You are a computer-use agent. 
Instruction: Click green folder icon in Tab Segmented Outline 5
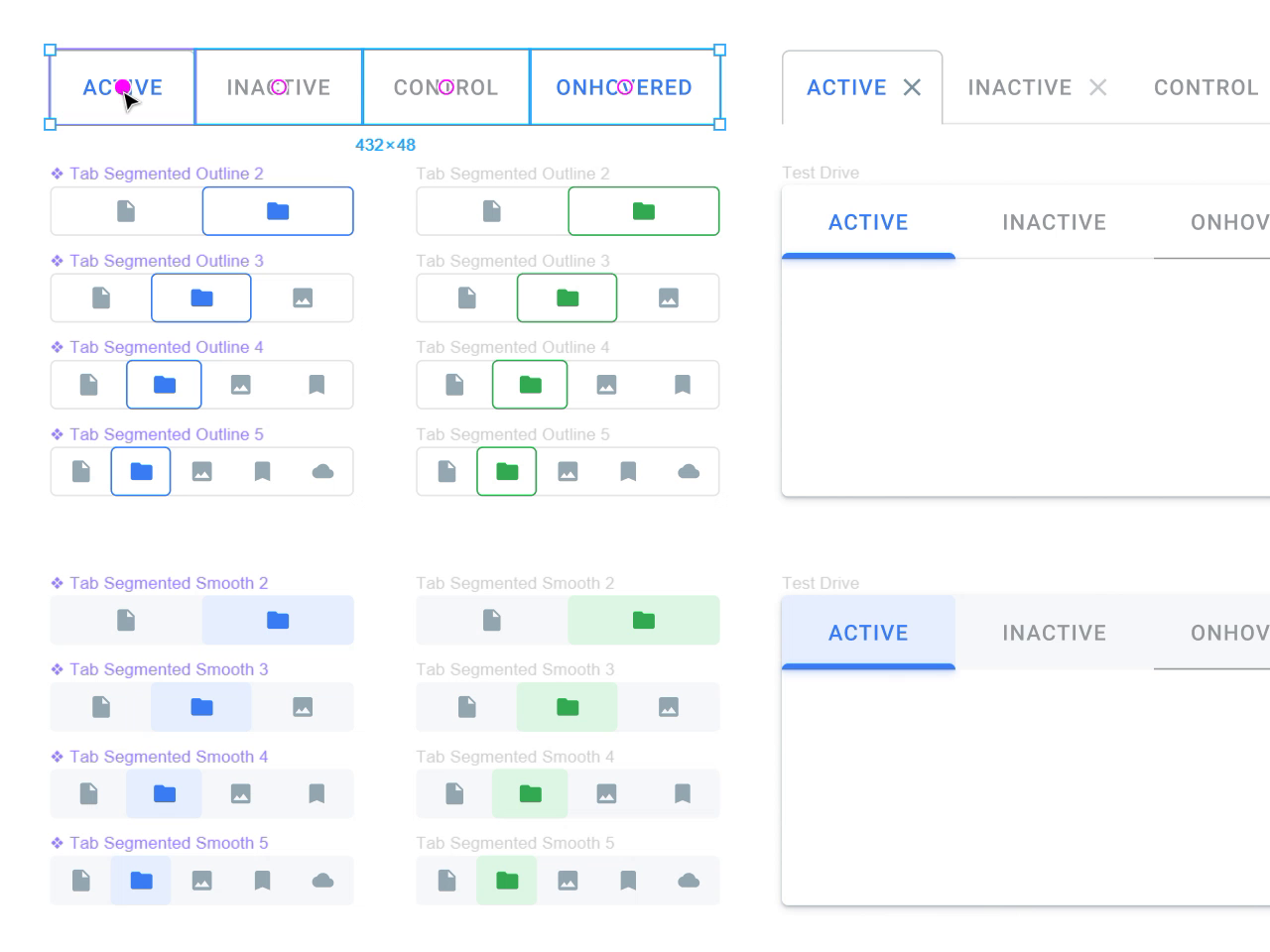(507, 471)
